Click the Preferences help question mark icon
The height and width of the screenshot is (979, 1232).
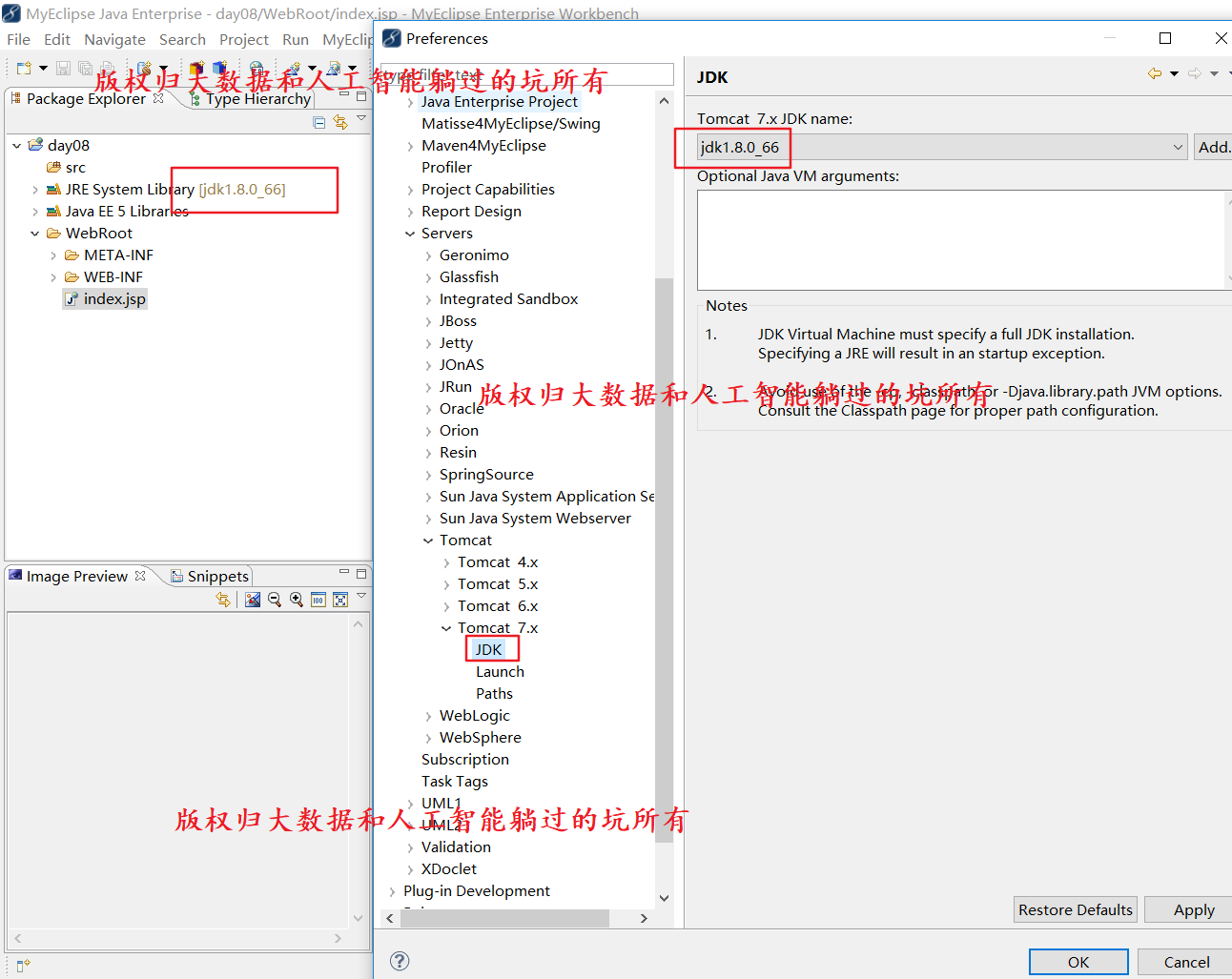click(400, 961)
